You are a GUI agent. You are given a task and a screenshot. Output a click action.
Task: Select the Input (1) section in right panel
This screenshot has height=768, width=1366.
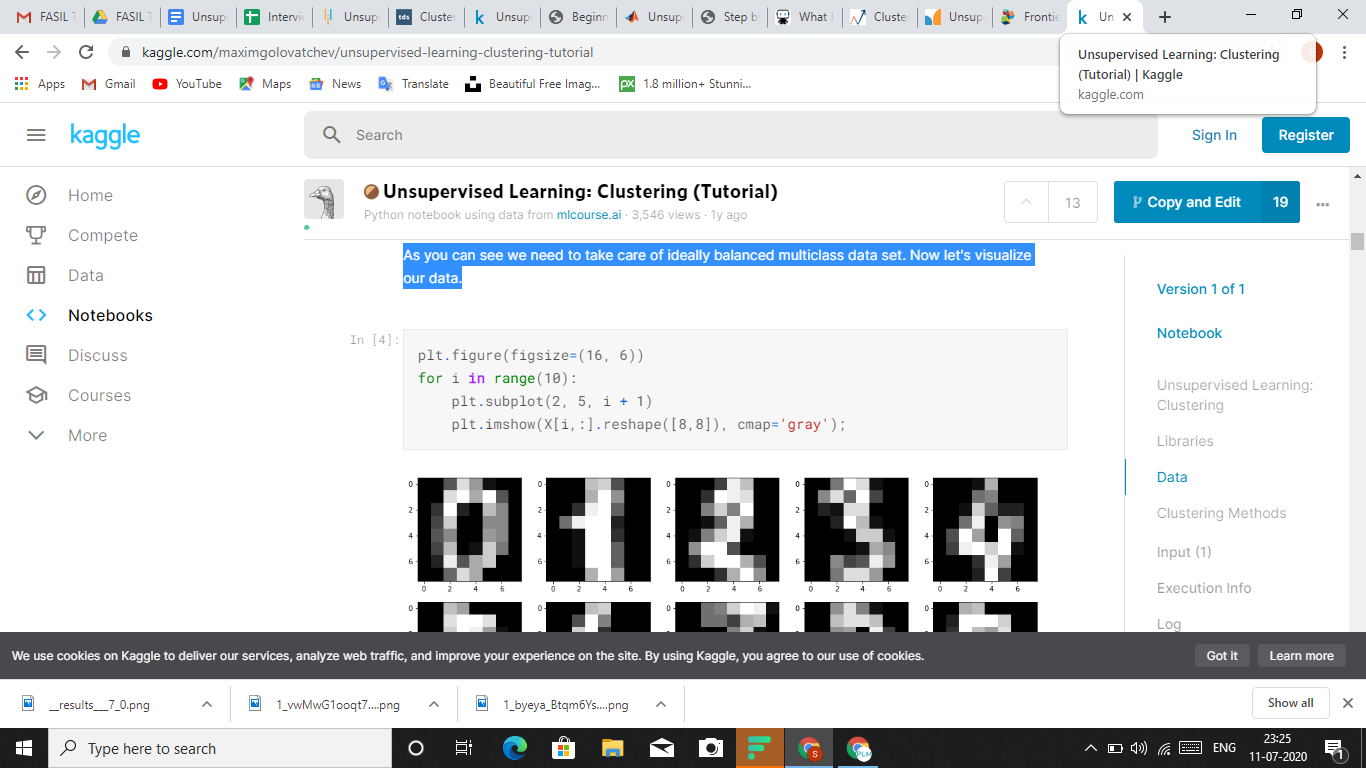point(1184,551)
